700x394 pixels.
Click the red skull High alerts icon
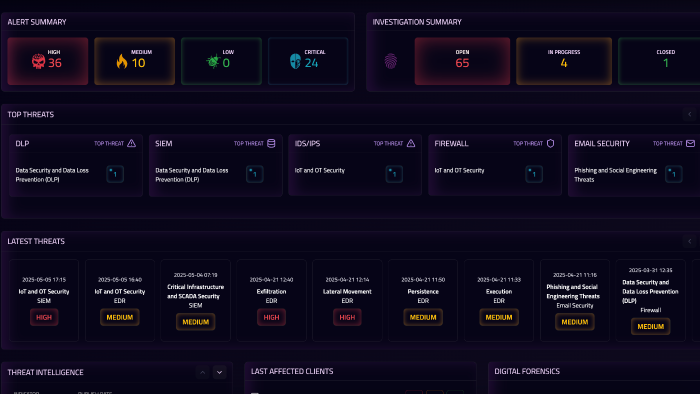[x=38, y=61]
